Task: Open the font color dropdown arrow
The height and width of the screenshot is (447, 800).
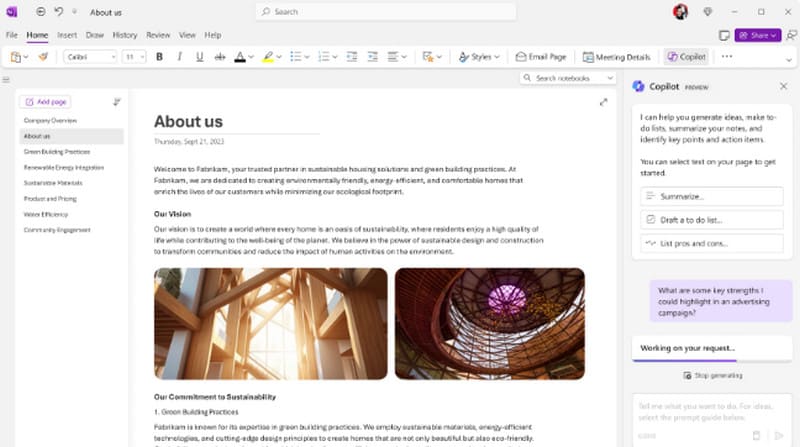Action: (251, 57)
